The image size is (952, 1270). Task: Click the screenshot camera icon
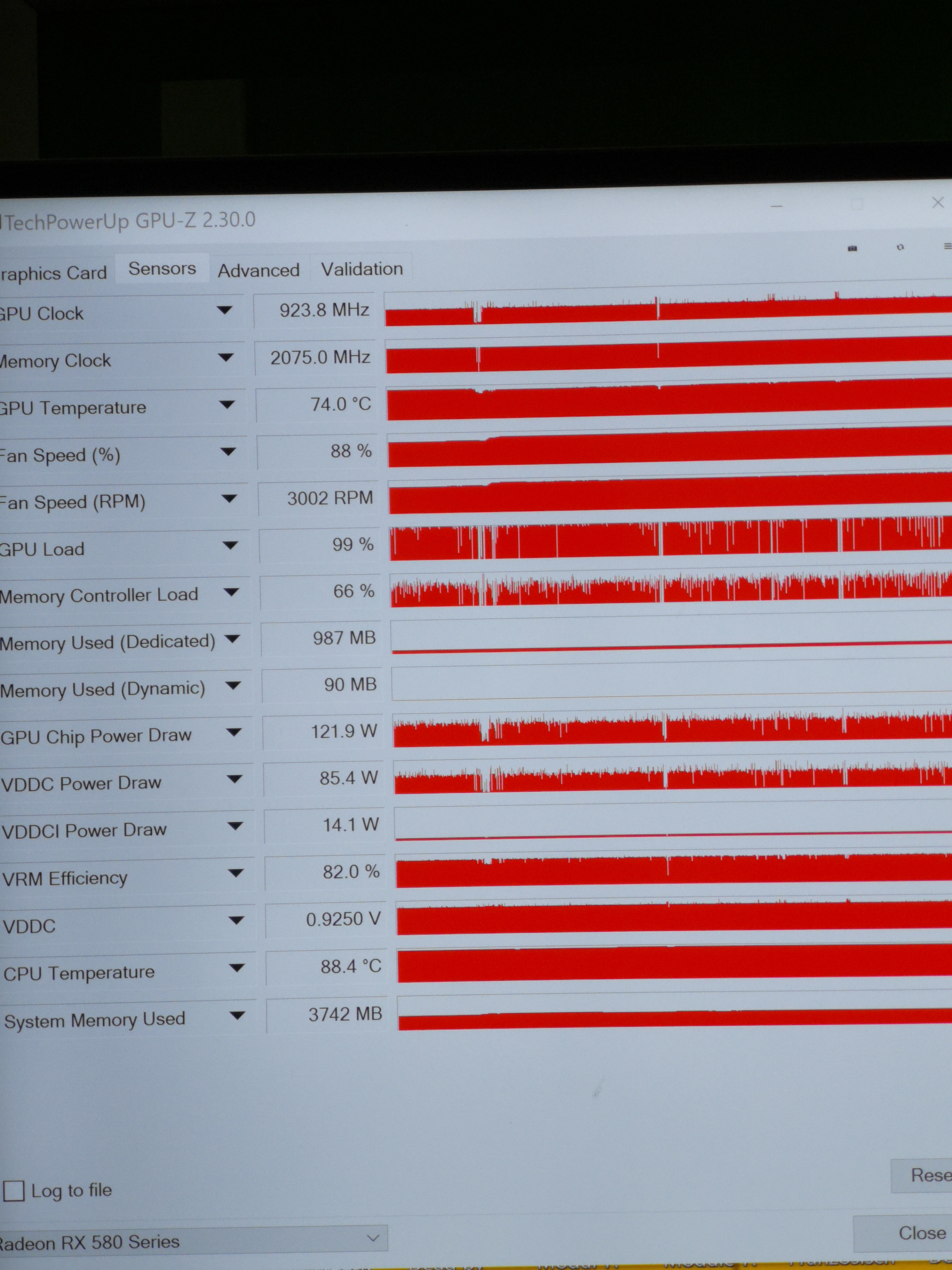pos(852,248)
